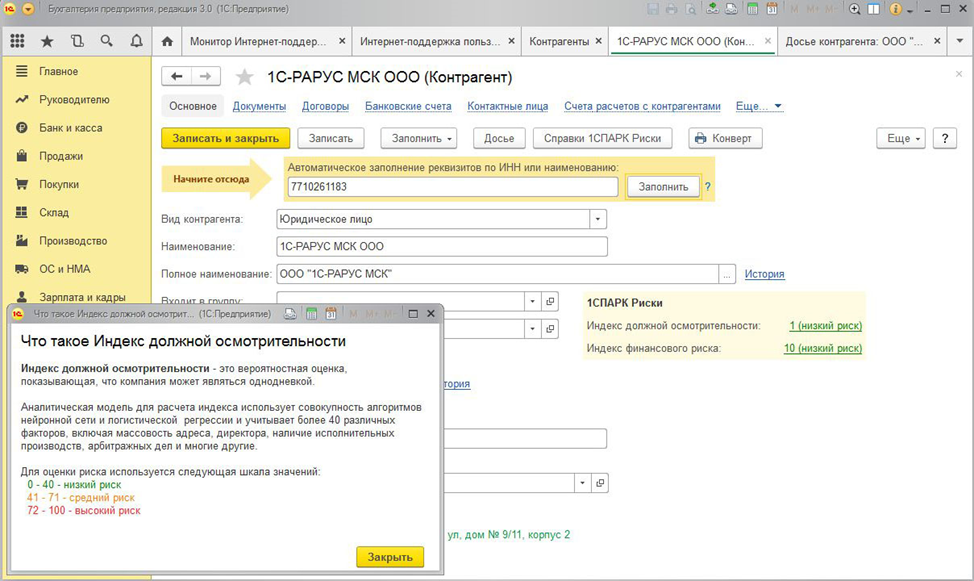This screenshot has width=974, height=581.
Task: Click the Наименование input field
Action: 442,247
